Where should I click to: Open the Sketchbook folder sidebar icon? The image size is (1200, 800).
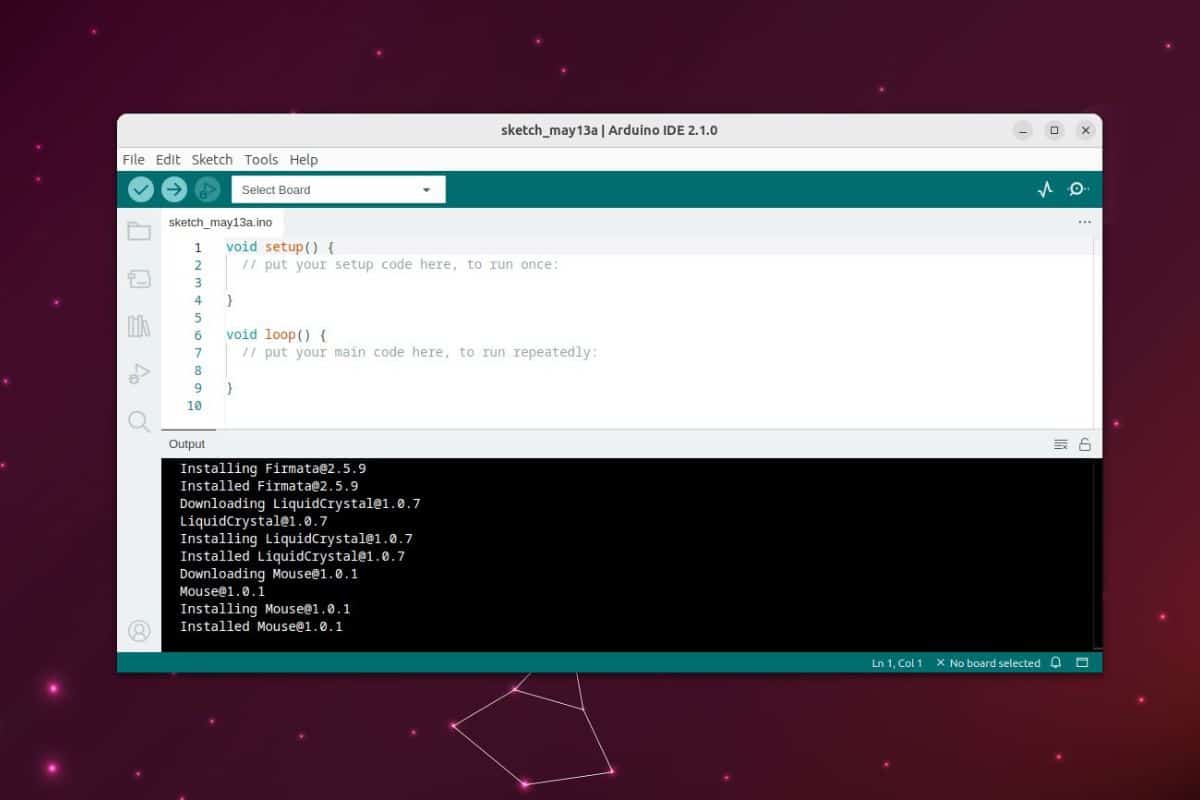[139, 231]
